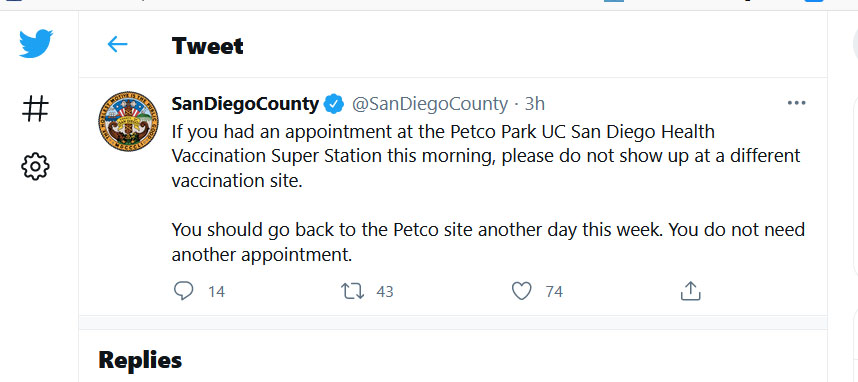Image resolution: width=858 pixels, height=382 pixels.
Task: Open the Settings gear icon
Action: pos(36,166)
